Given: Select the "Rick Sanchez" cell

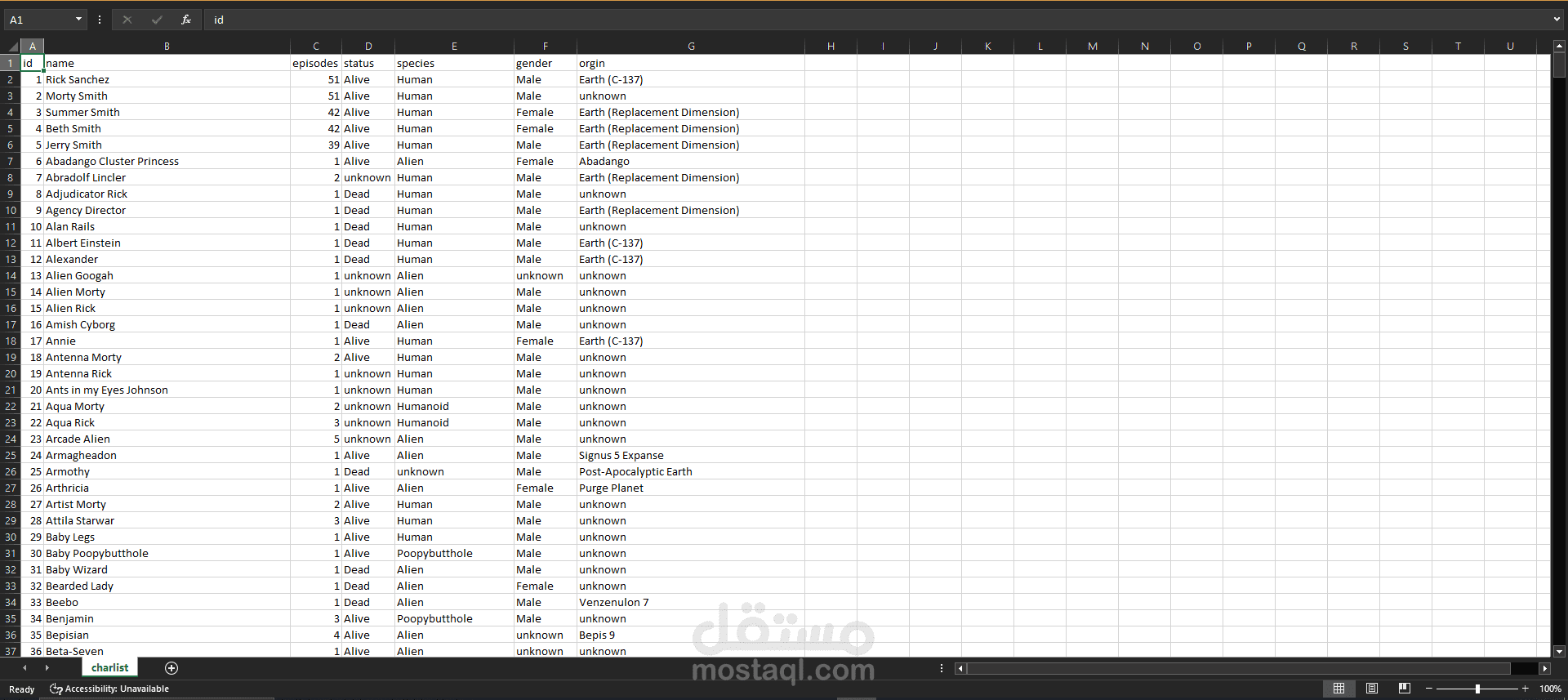Looking at the screenshot, I should 167,79.
